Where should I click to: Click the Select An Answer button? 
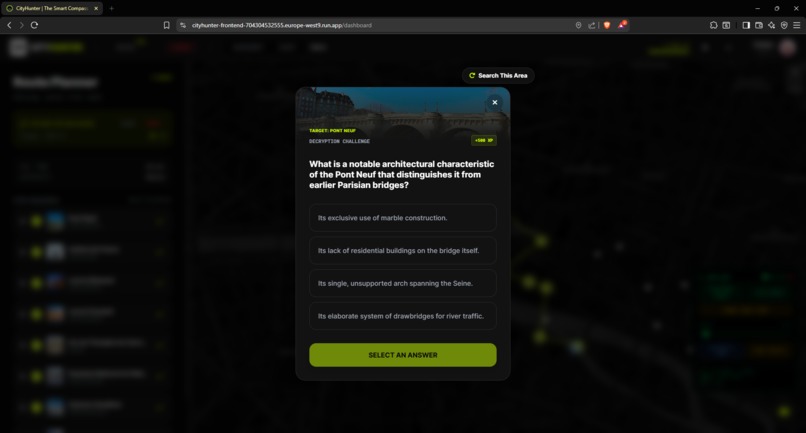(x=402, y=355)
